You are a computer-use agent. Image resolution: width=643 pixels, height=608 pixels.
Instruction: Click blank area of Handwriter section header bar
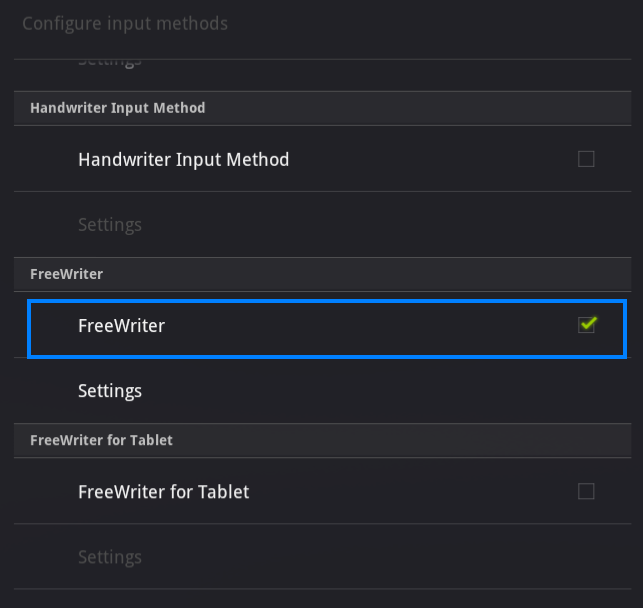[x=420, y=108]
